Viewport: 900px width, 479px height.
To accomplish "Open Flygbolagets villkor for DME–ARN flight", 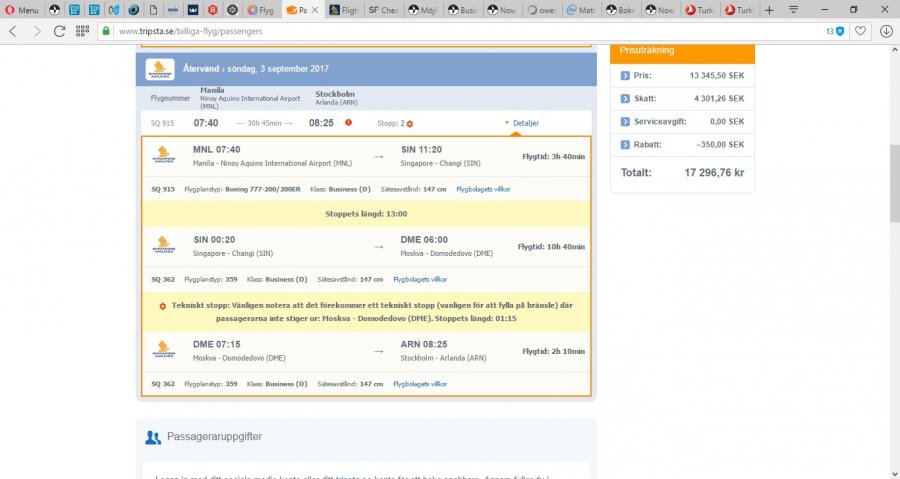I will point(420,383).
